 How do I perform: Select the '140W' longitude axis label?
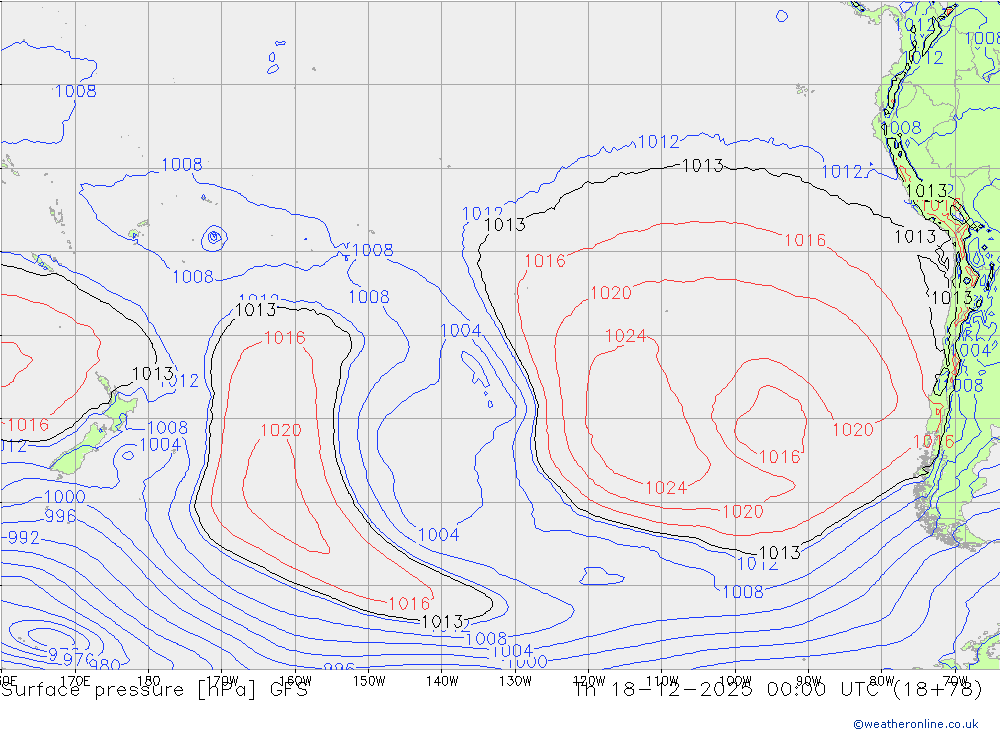tap(442, 681)
